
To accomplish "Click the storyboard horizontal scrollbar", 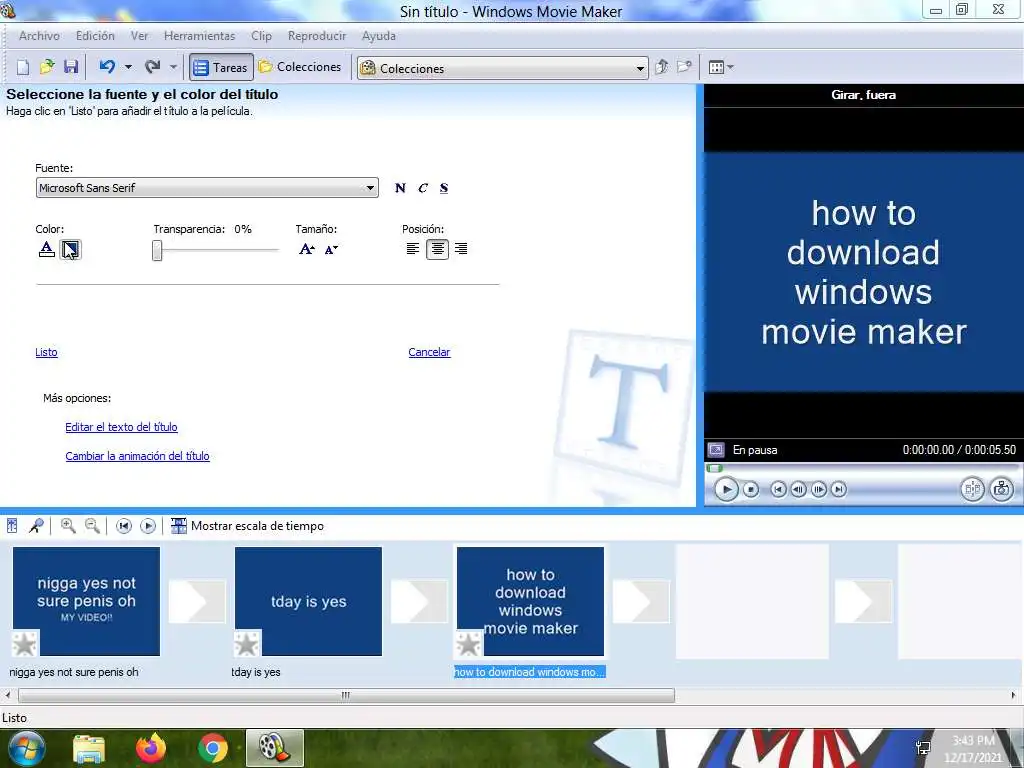I will [346, 696].
